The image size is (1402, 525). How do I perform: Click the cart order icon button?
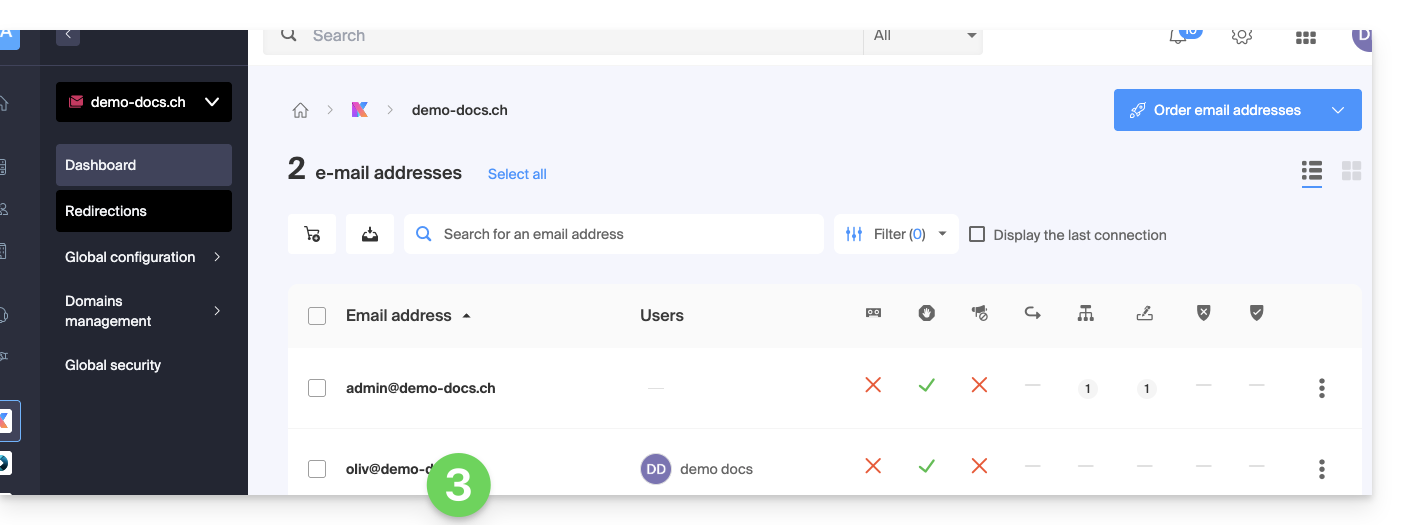pos(312,234)
